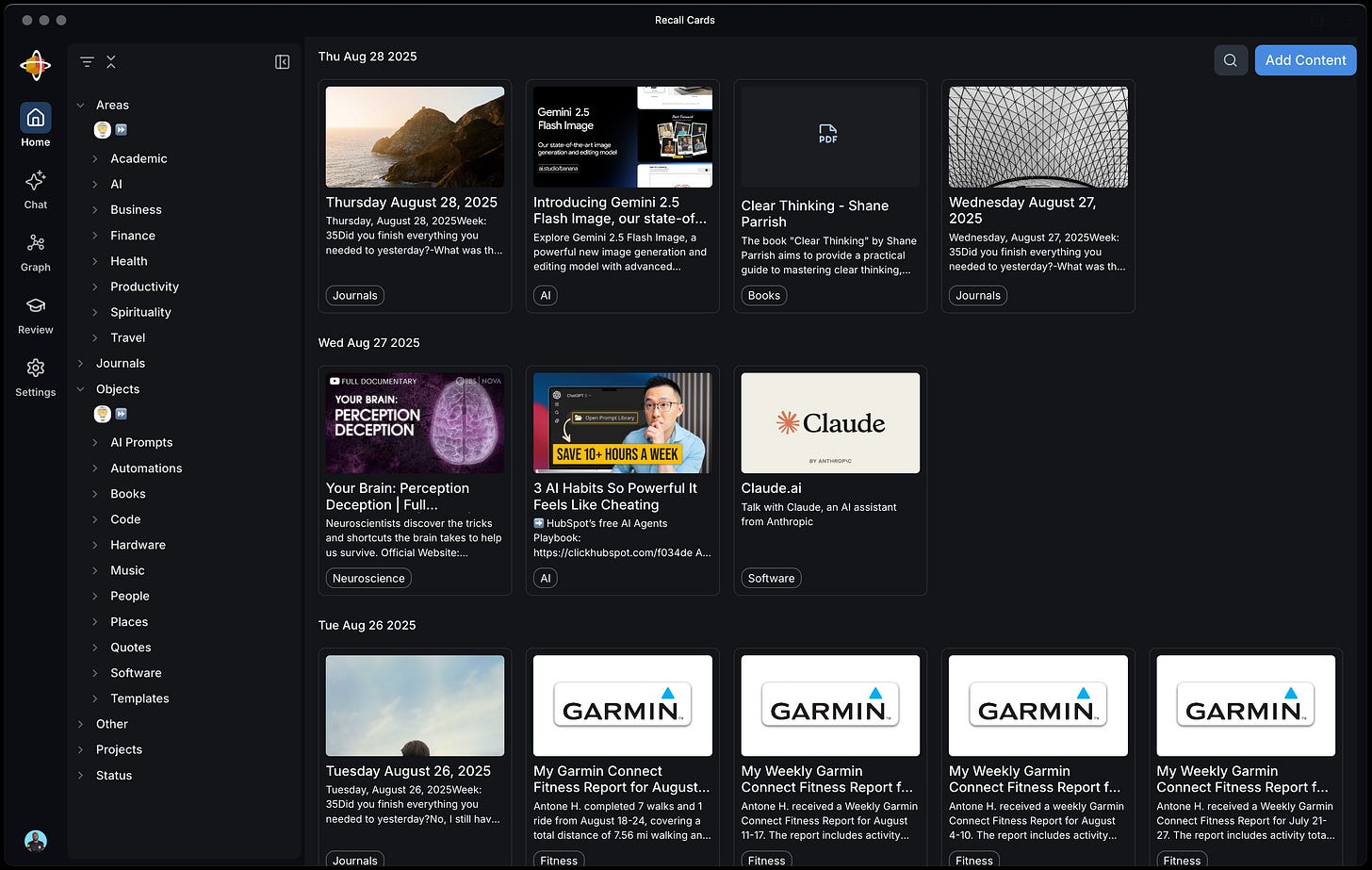Screen dimensions: 1372x870
Task: Click AI tag on Gemini 2.5 card
Action: coord(546,295)
